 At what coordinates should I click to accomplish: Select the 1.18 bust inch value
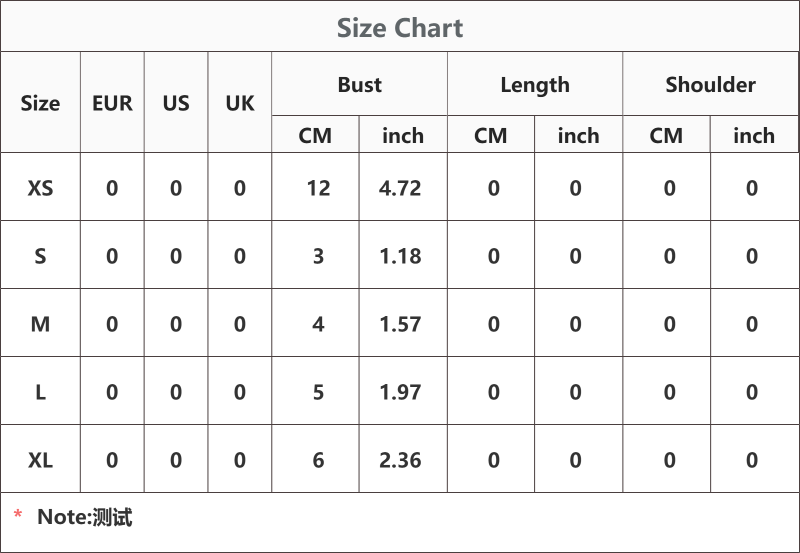pos(400,256)
